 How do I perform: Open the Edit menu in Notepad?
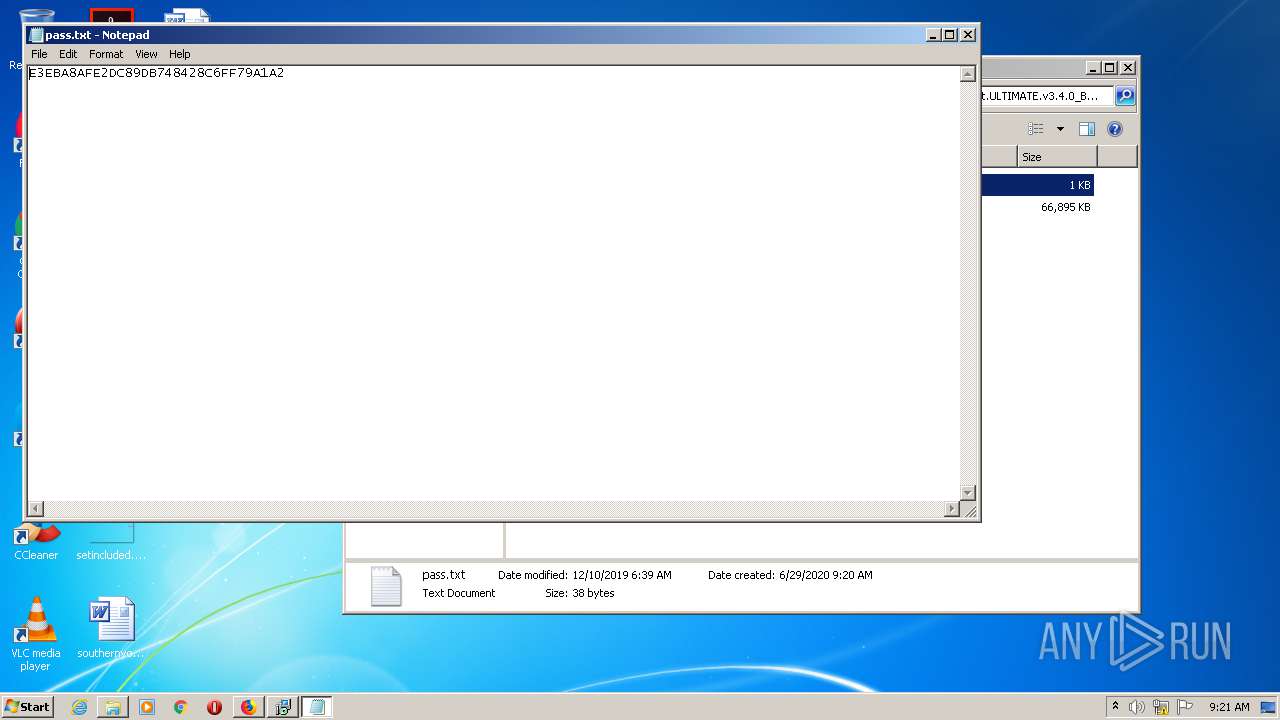[68, 54]
